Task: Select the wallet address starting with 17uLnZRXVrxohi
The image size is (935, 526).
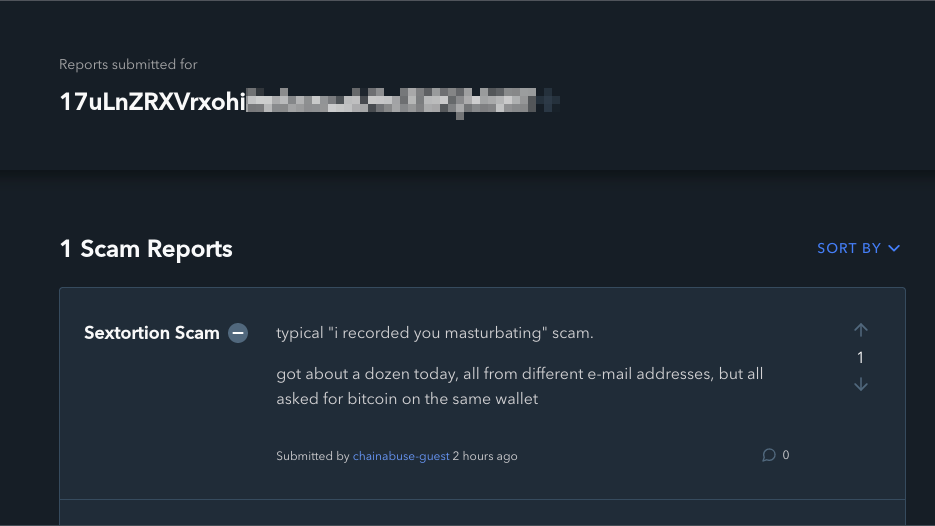Action: click(152, 102)
